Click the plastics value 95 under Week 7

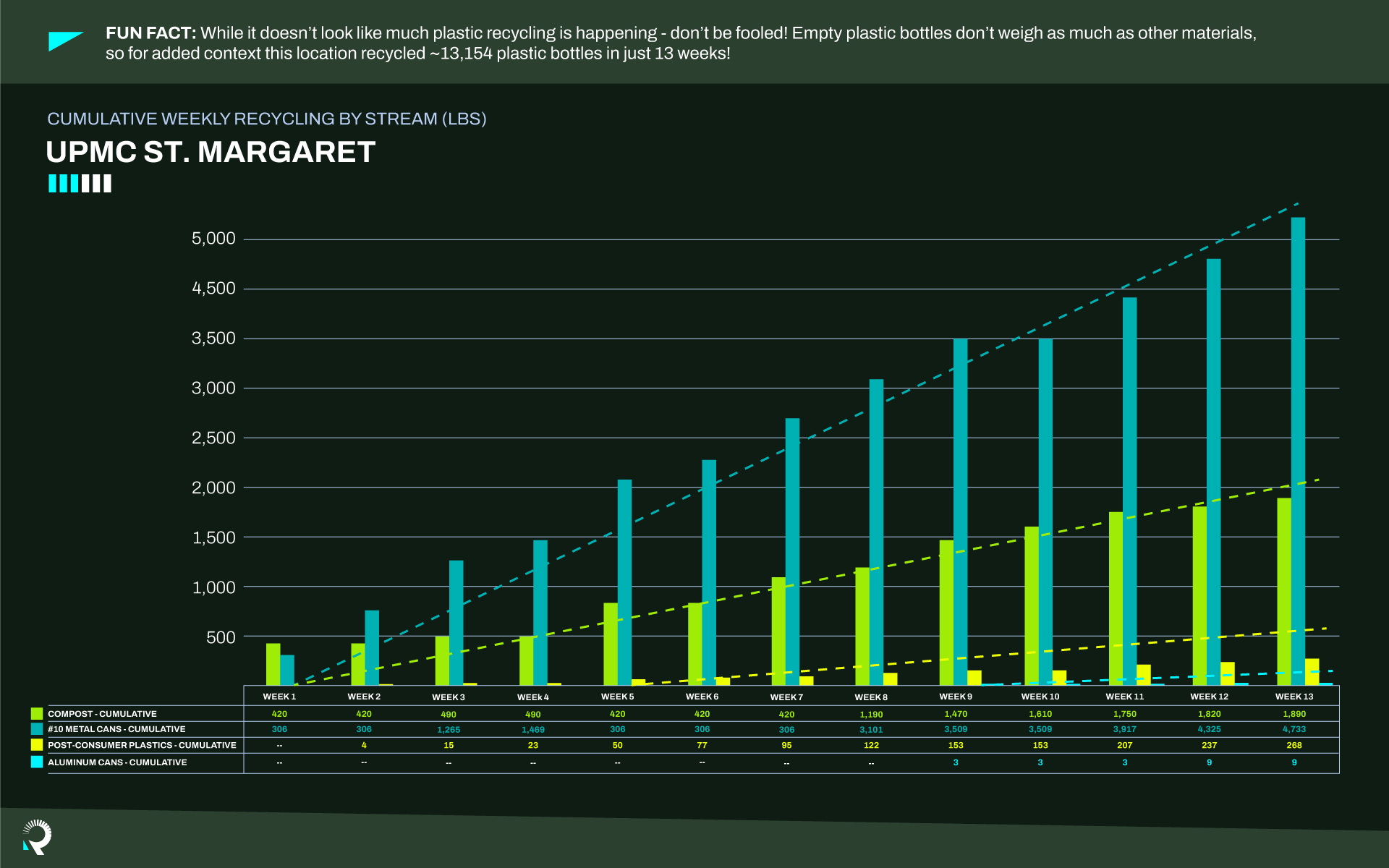tap(786, 745)
